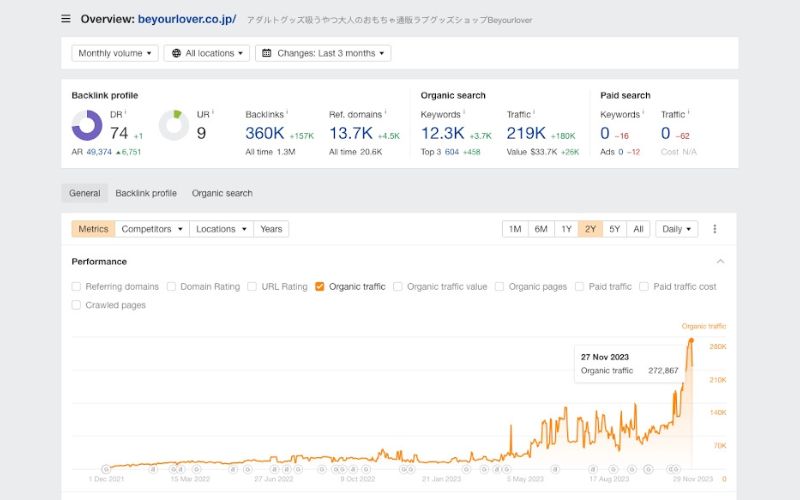Uncheck the Organic traffic checkbox

click(x=320, y=287)
